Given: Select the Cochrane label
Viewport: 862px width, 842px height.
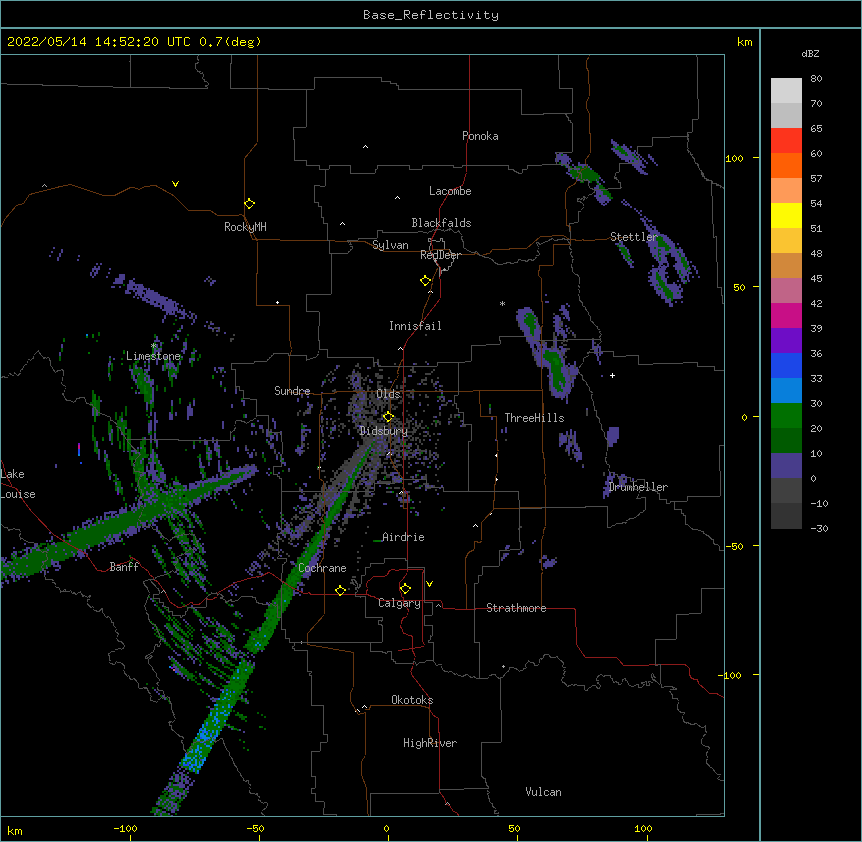Looking at the screenshot, I should click(x=322, y=568).
